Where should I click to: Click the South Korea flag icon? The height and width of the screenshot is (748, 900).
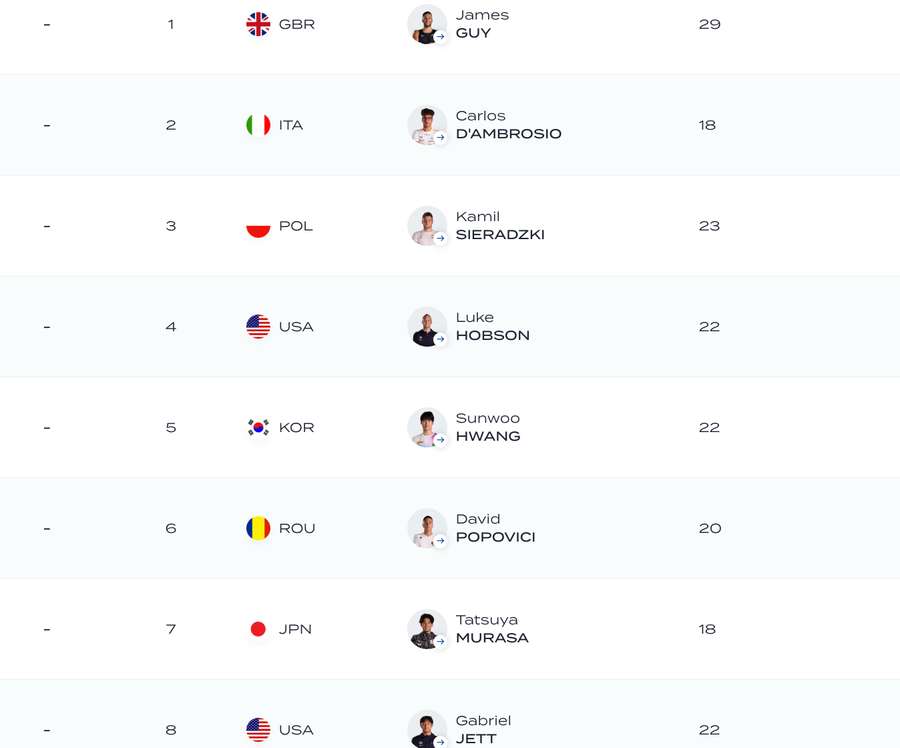(x=258, y=427)
